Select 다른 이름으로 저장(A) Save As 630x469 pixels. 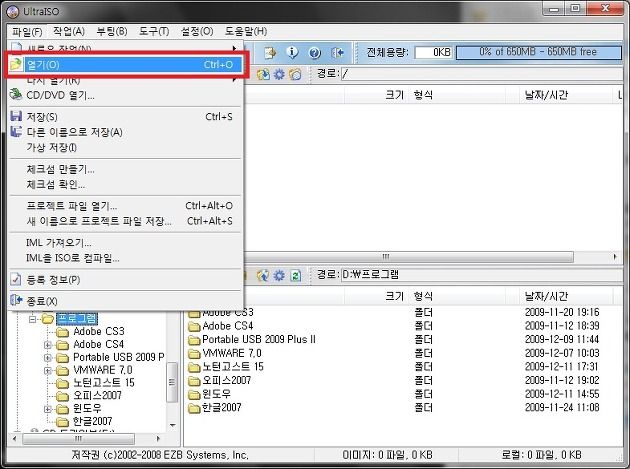coord(125,132)
